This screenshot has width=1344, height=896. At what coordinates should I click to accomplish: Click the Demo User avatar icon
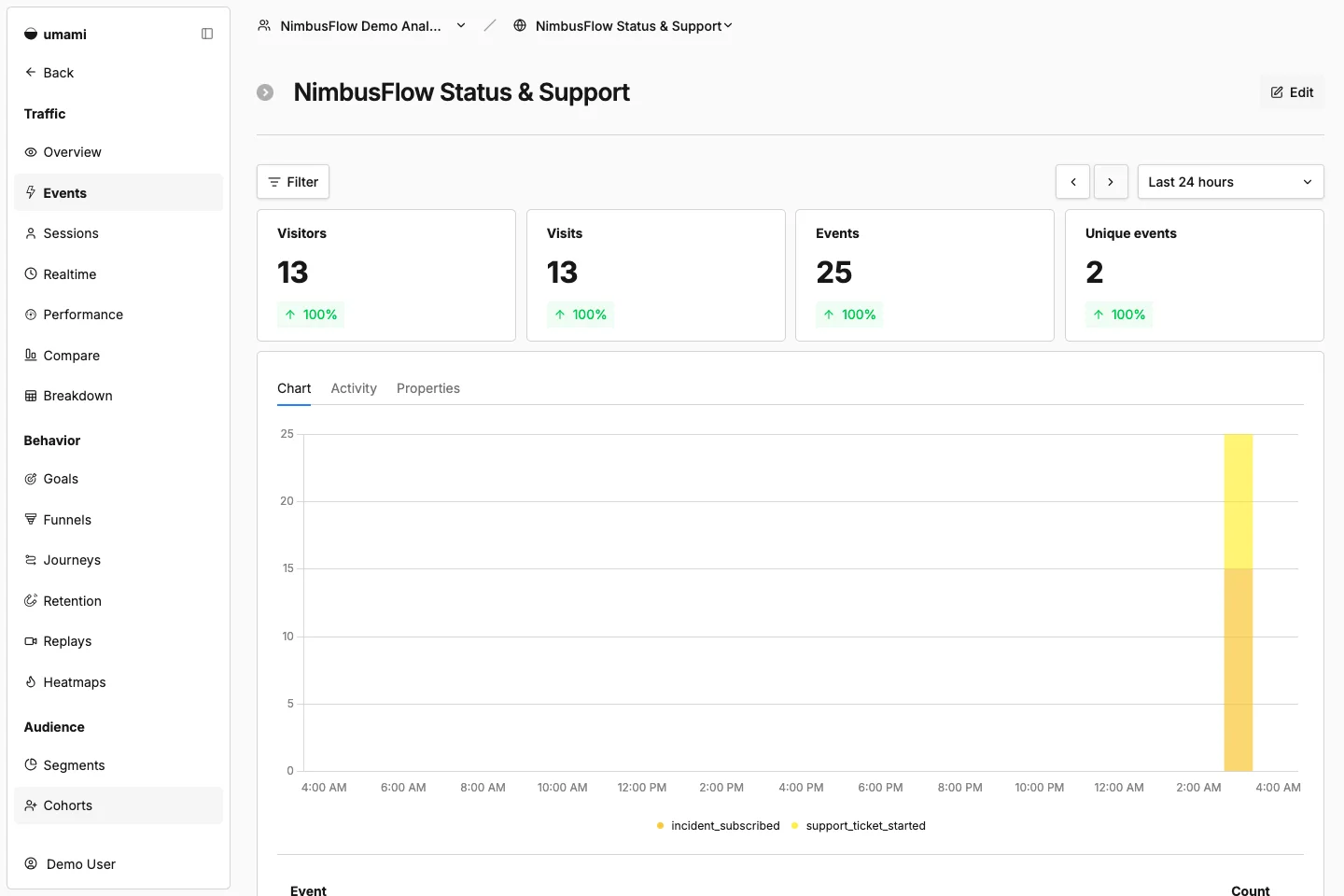click(31, 863)
